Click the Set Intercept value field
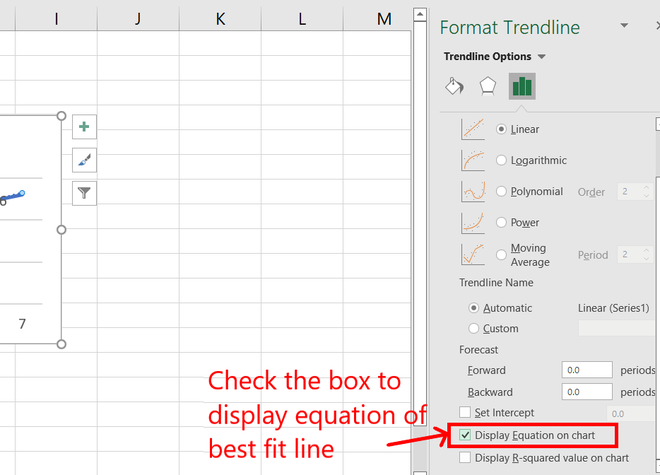The image size is (660, 475). [631, 414]
